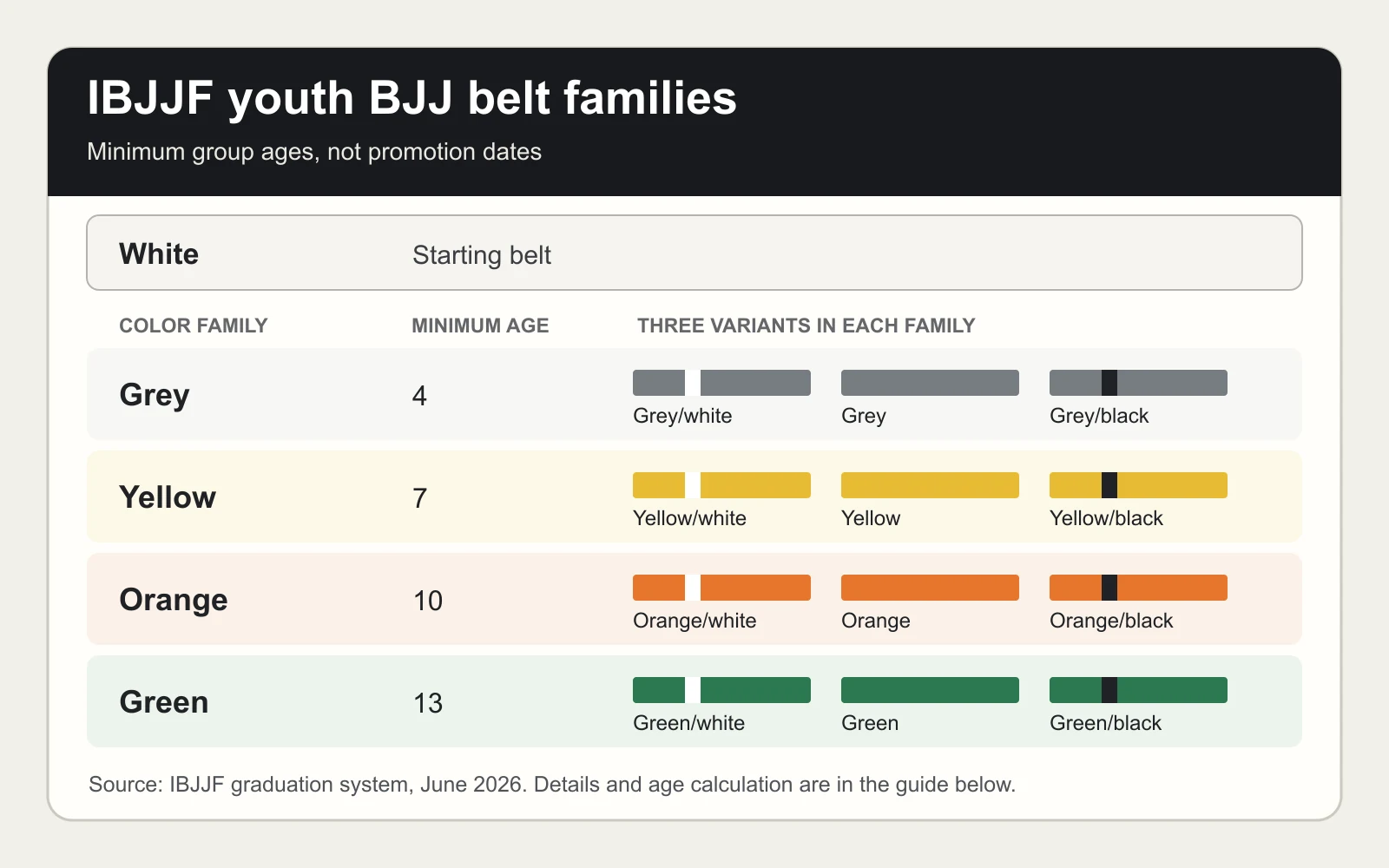Click the title 'IBJJF youth BJJ belt families'
Screen dimensions: 1389x868
[x=411, y=98]
